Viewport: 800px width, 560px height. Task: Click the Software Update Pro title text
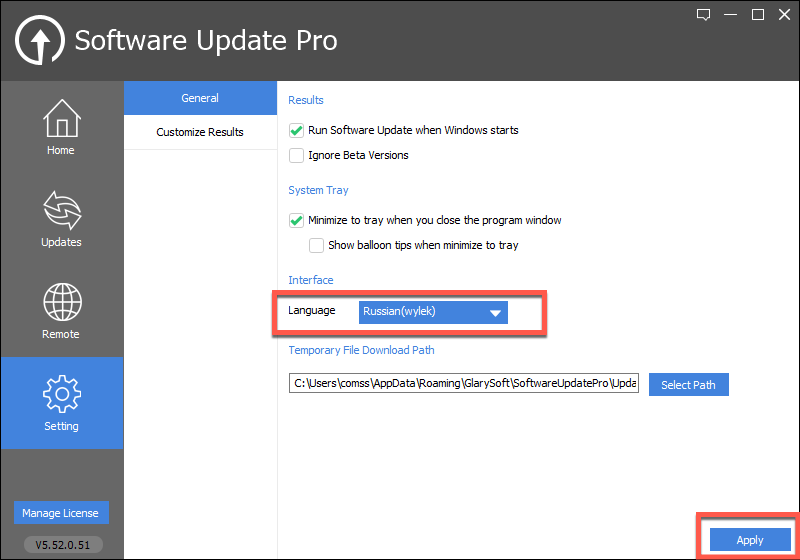pyautogui.click(x=206, y=40)
